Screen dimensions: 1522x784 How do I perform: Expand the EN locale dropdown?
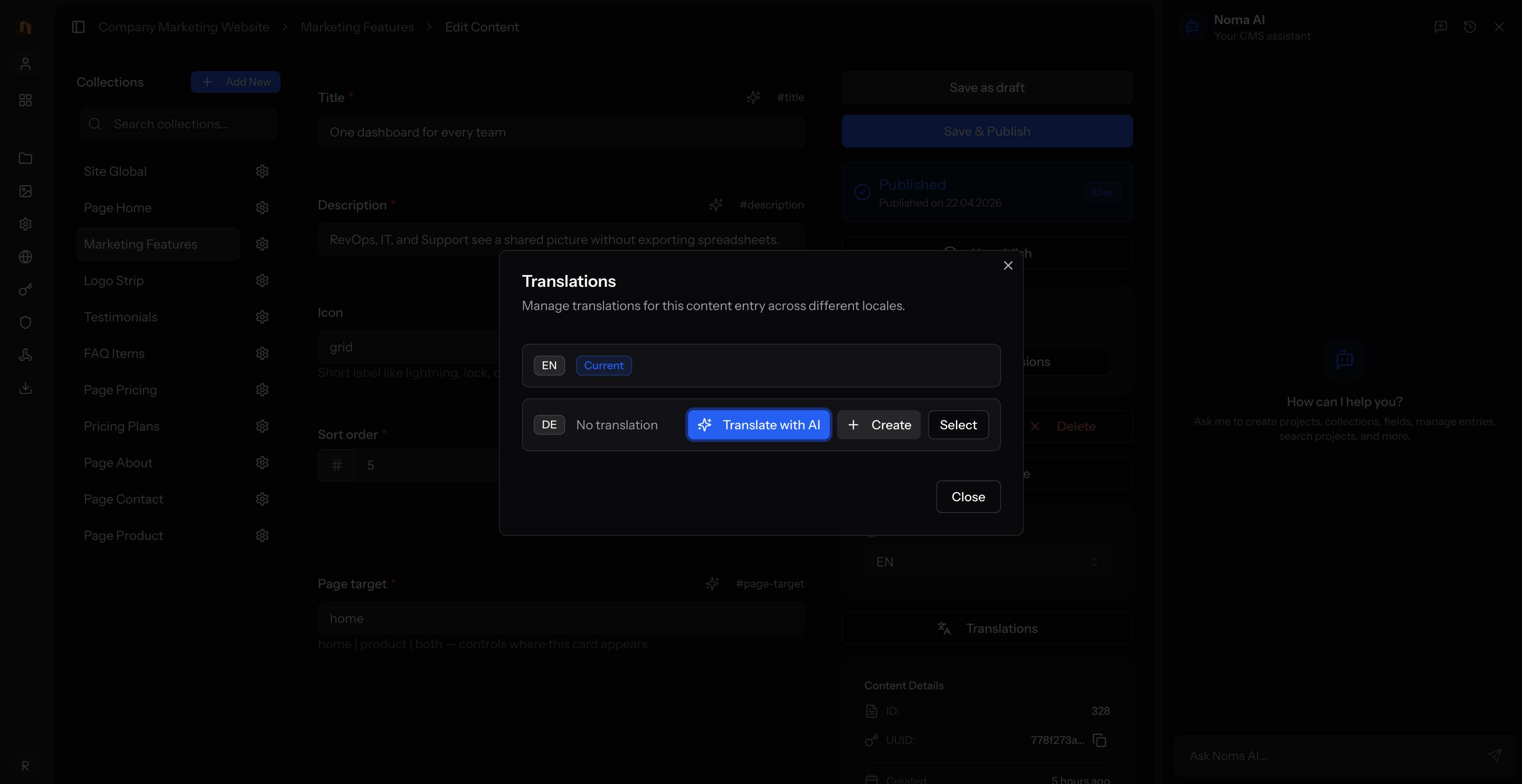tap(987, 562)
